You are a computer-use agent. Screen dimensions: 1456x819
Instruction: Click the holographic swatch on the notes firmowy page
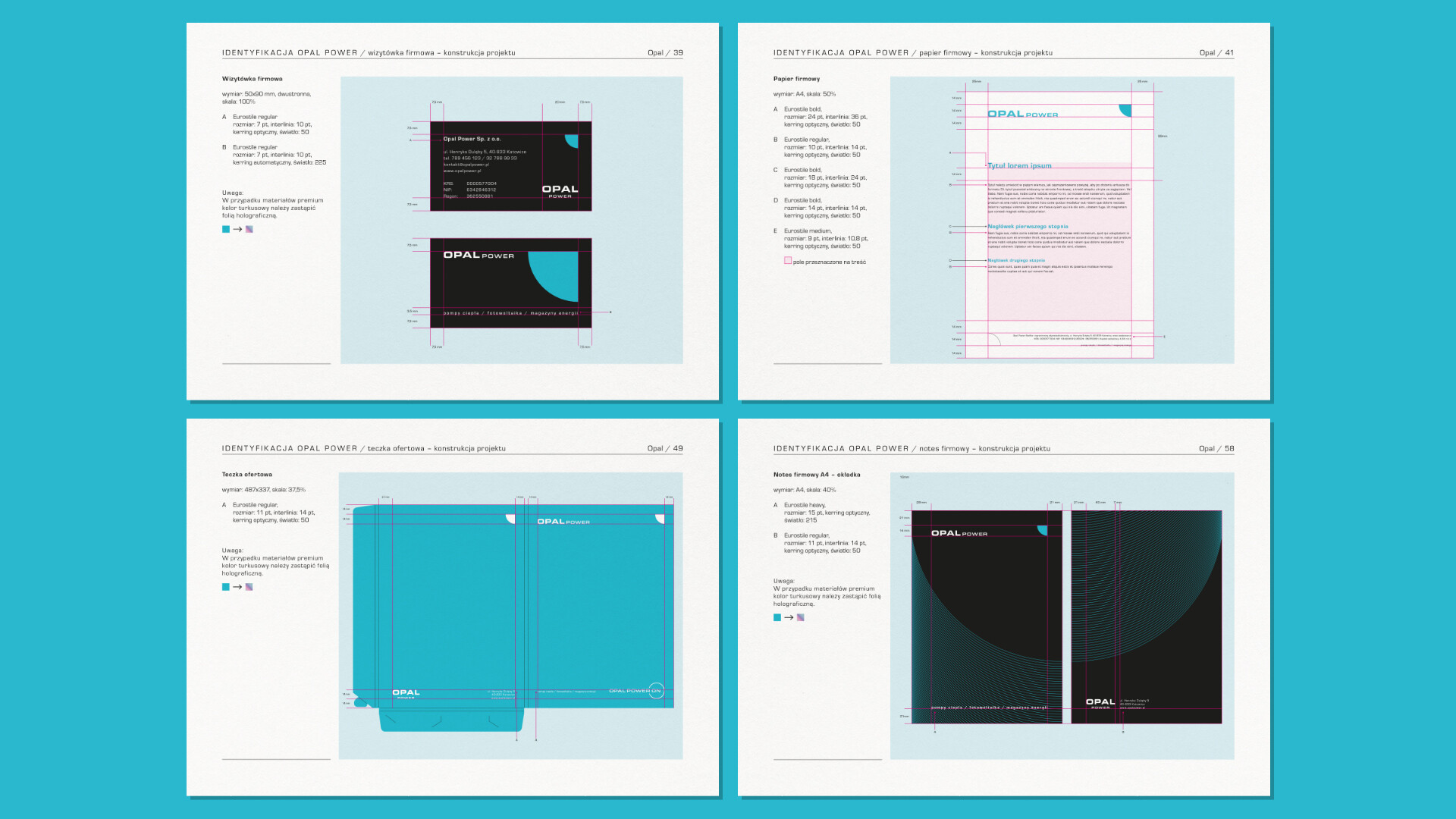click(800, 617)
